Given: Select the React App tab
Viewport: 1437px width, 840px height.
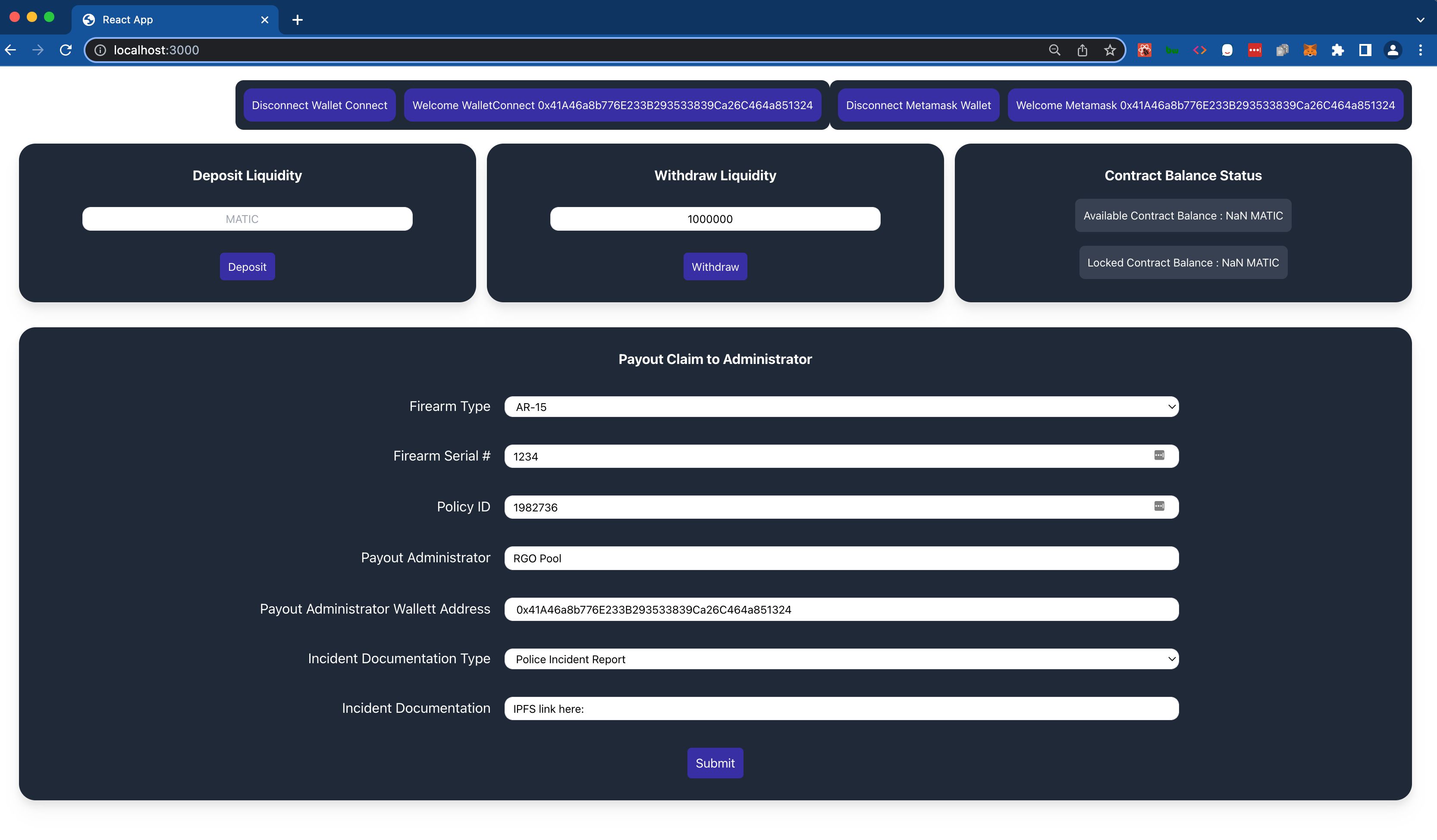Looking at the screenshot, I should click(x=175, y=20).
